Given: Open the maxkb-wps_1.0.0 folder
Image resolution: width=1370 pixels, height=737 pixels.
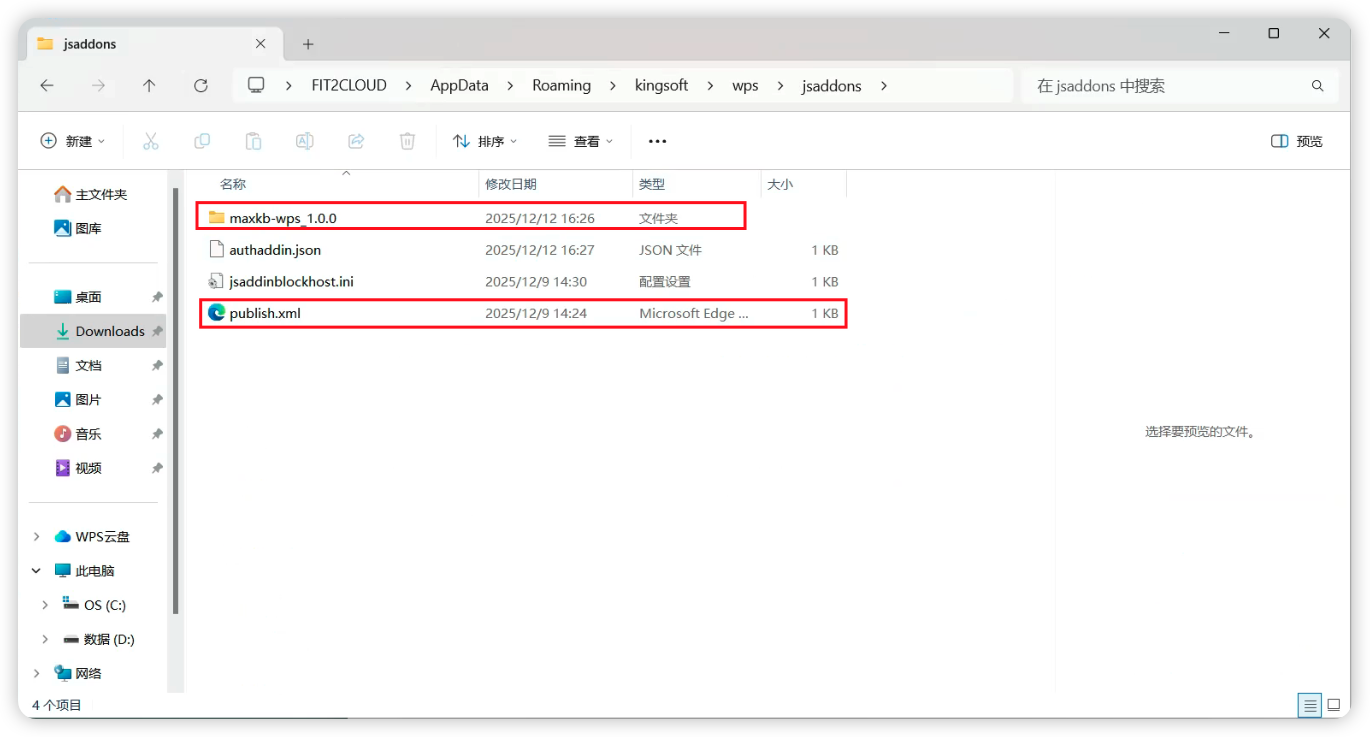Looking at the screenshot, I should click(282, 218).
